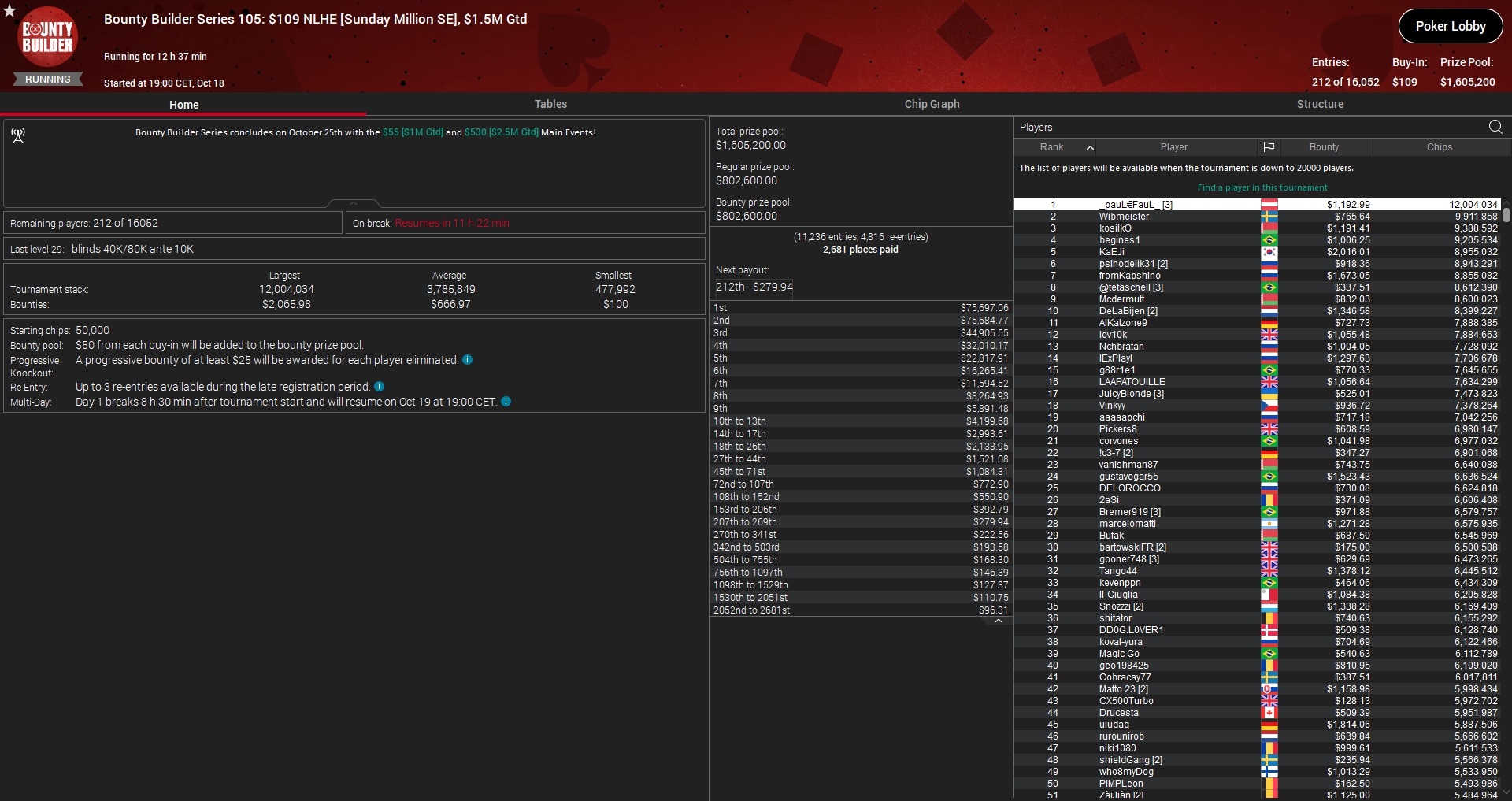Collapse the announcement panel chevron
The height and width of the screenshot is (801, 1512).
tap(354, 203)
